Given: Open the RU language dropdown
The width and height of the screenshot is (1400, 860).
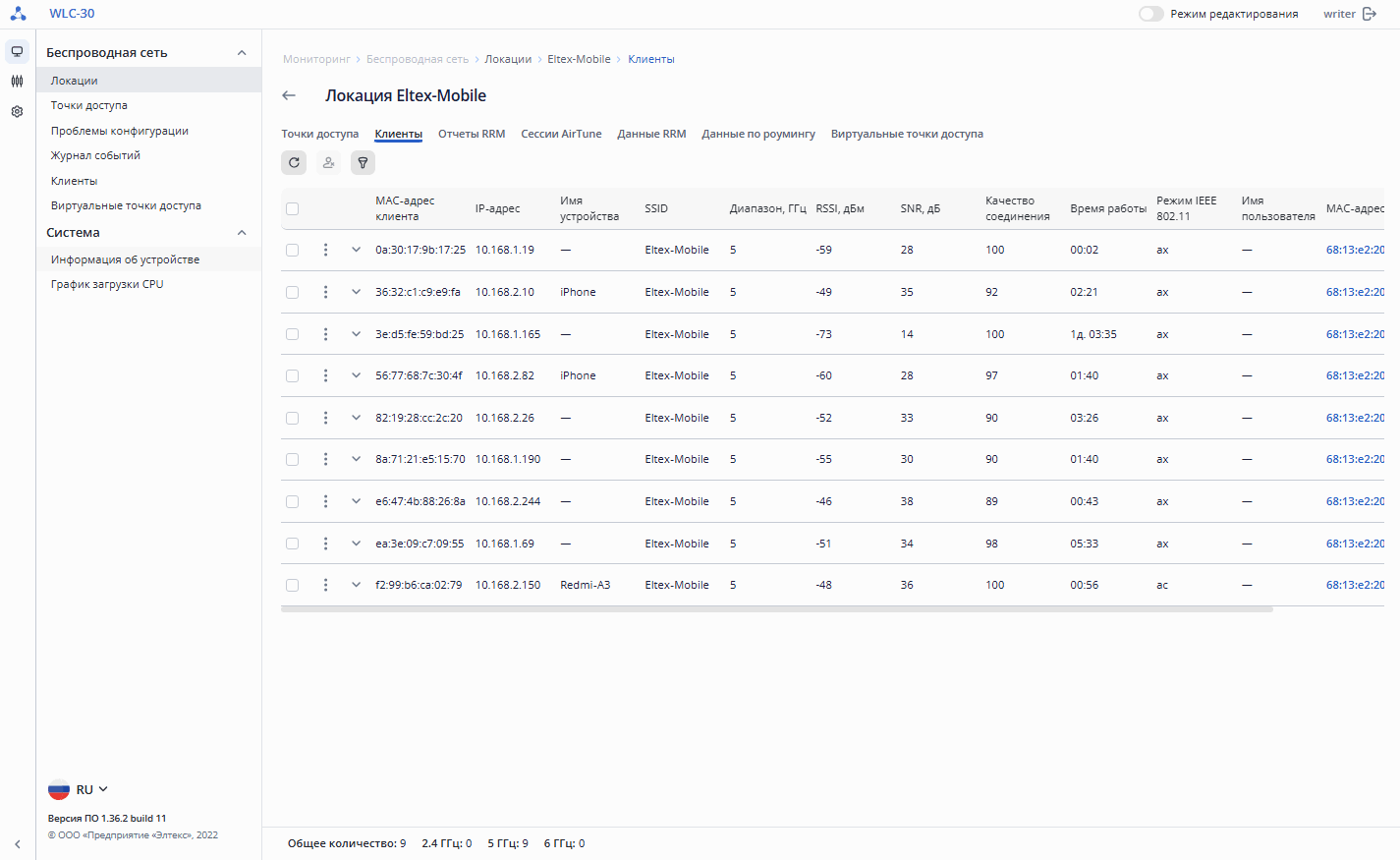Looking at the screenshot, I should [79, 790].
